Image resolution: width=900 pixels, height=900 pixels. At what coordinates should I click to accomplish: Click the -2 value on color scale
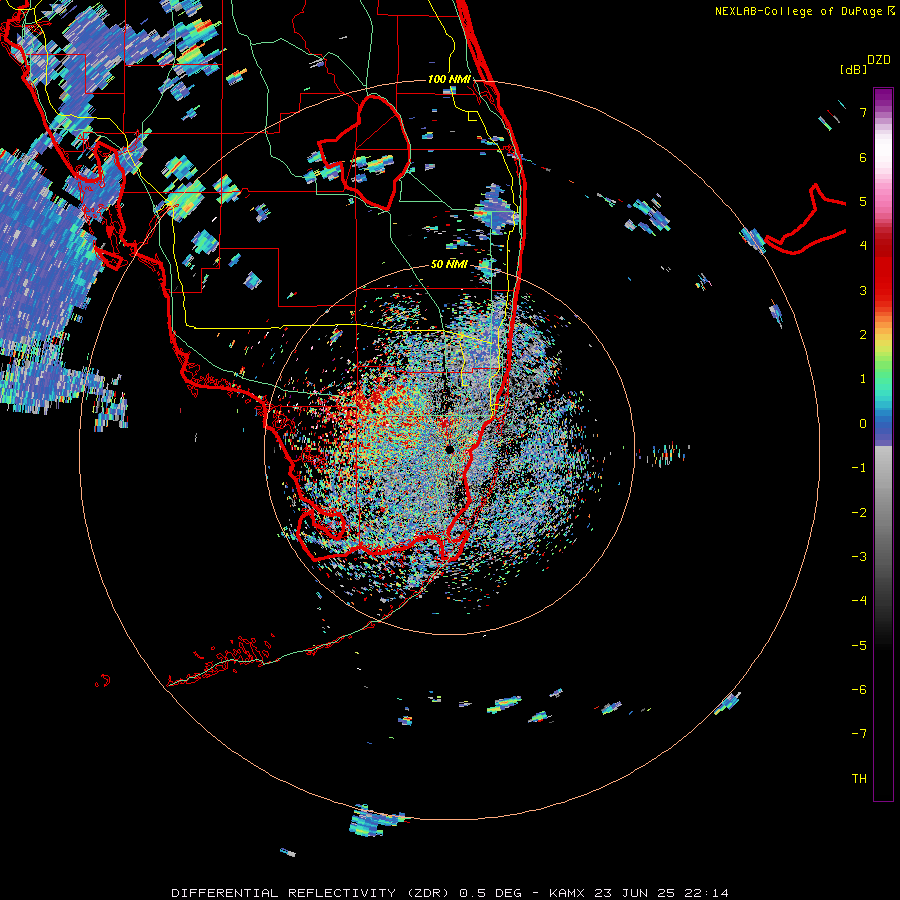click(x=859, y=513)
